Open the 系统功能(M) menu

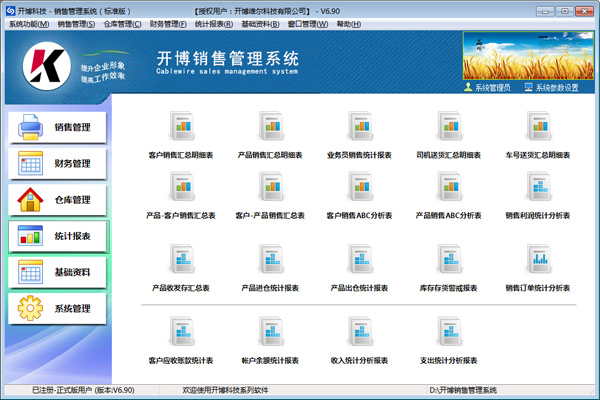coord(29,24)
